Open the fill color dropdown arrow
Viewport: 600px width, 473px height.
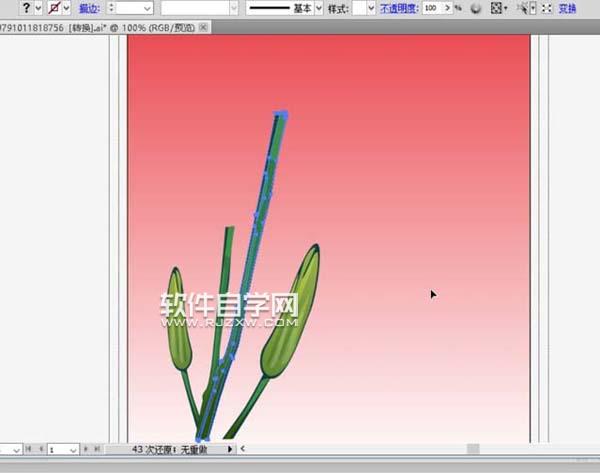[38, 8]
